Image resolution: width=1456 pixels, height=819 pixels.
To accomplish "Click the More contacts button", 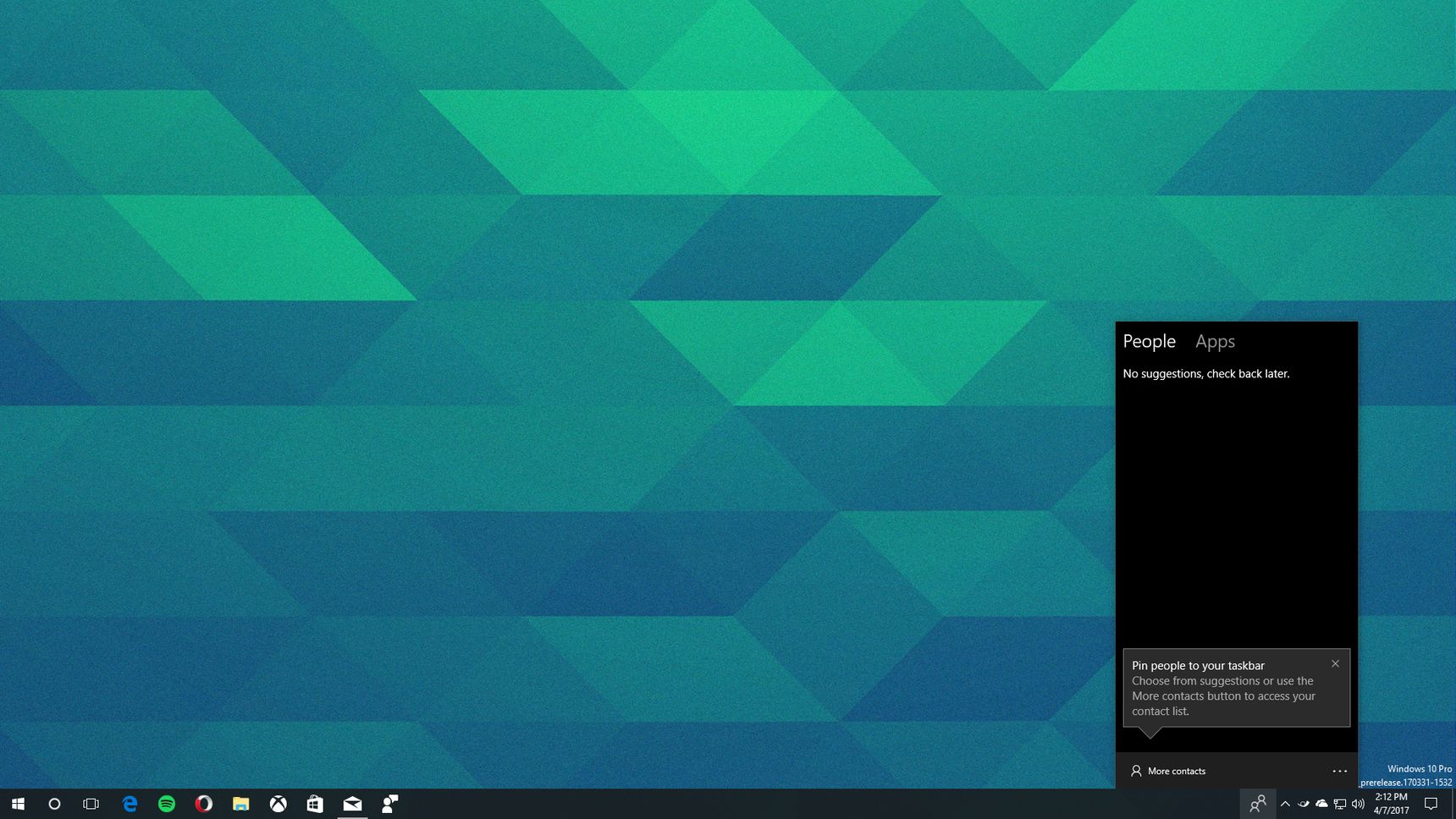I will tap(1168, 771).
